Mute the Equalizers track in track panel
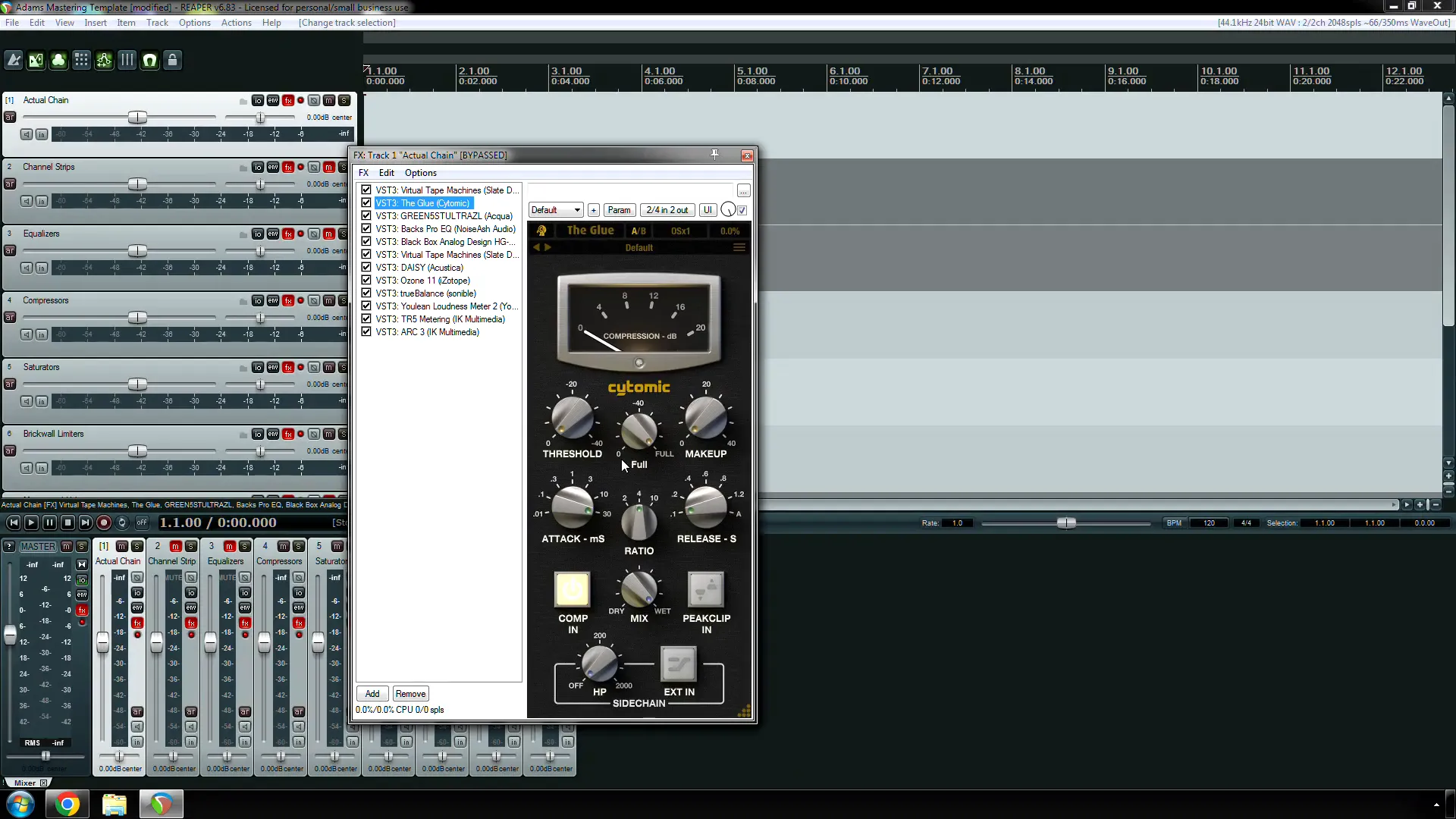 tap(329, 234)
